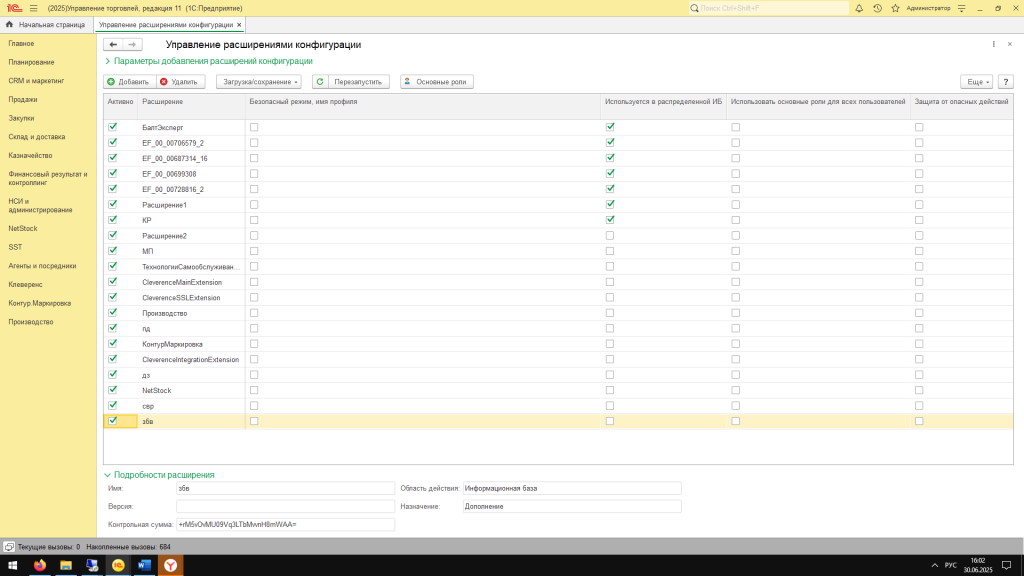The height and width of the screenshot is (576, 1024).
Task: Open the Главное section
Action: pos(22,44)
